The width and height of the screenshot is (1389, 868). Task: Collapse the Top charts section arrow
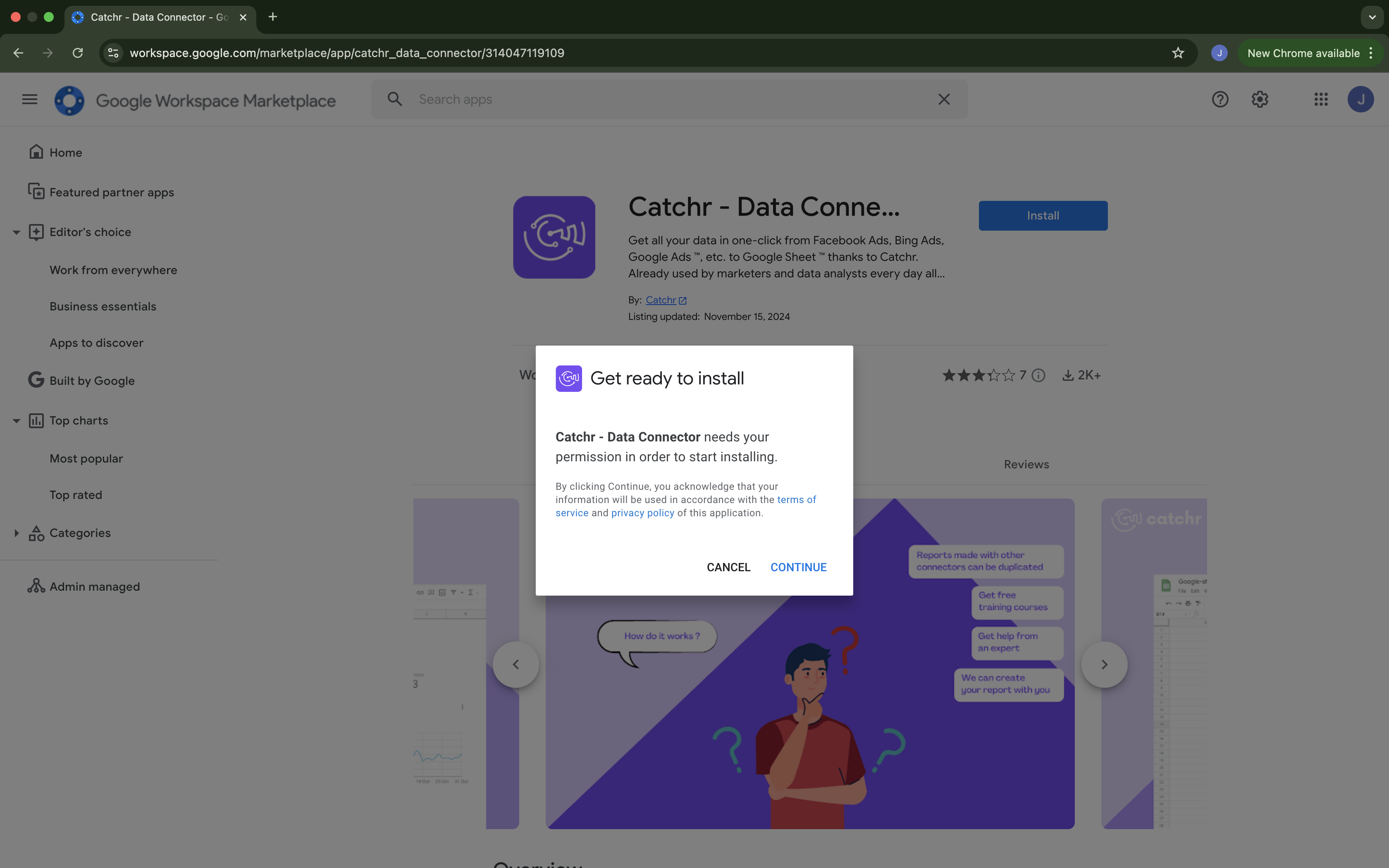[17, 420]
